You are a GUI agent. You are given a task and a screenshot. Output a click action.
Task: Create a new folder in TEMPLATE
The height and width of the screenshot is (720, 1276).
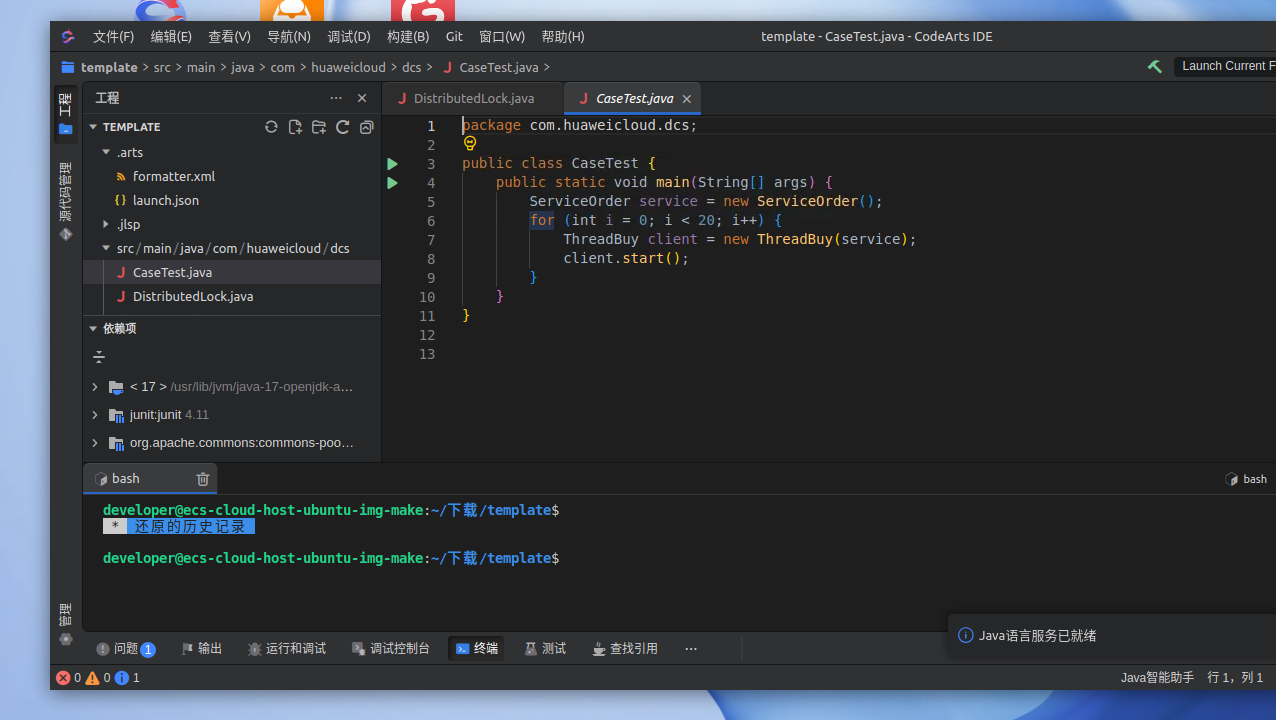(319, 127)
